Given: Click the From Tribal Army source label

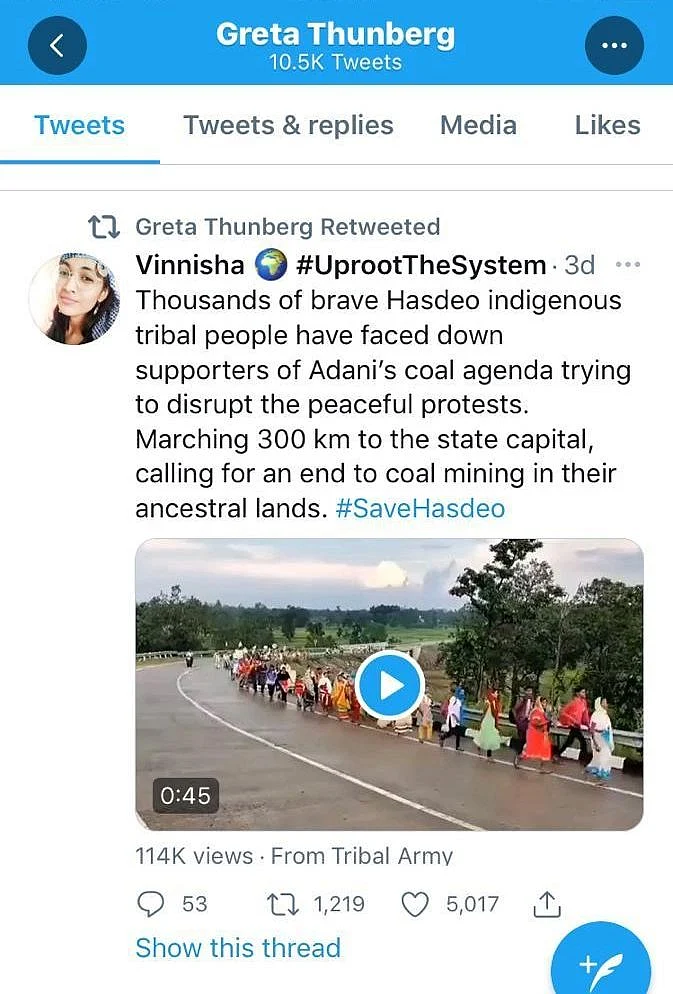Looking at the screenshot, I should pyautogui.click(x=362, y=856).
